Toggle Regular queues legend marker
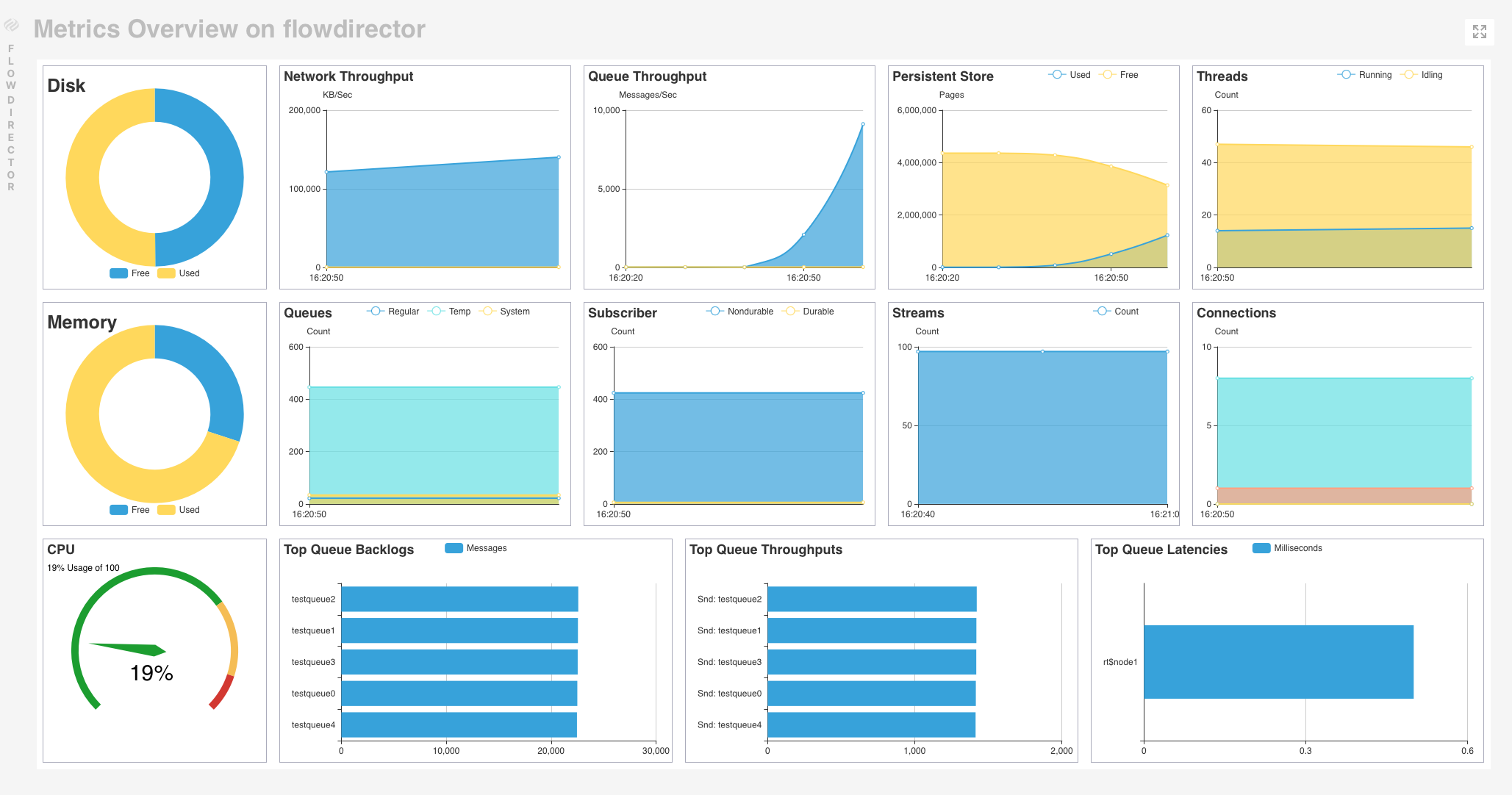 tap(376, 312)
